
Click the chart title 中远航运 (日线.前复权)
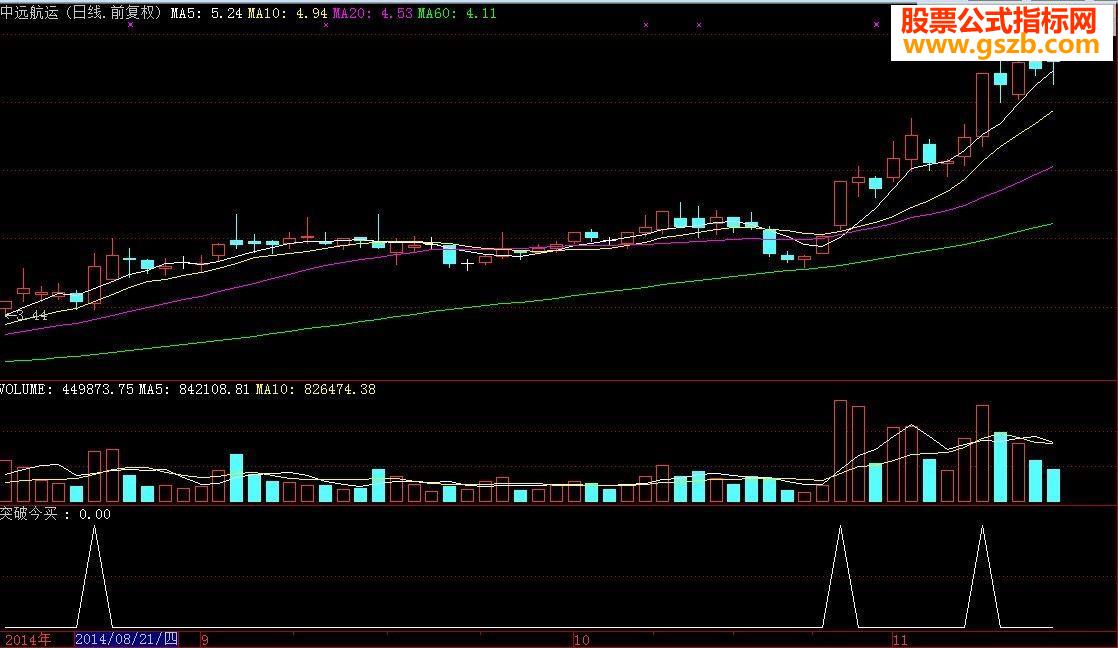pyautogui.click(x=81, y=13)
